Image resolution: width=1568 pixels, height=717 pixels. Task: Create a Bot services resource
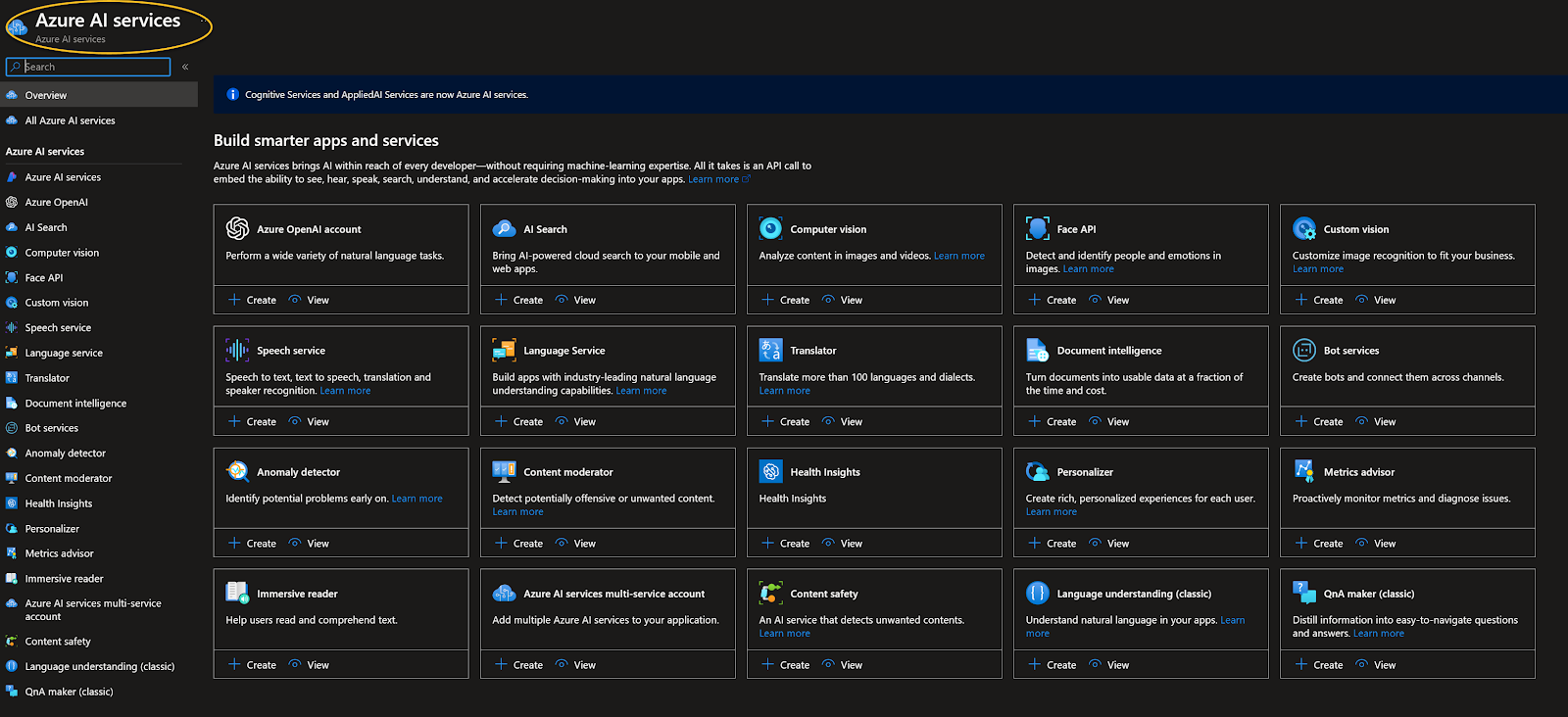click(x=1319, y=421)
